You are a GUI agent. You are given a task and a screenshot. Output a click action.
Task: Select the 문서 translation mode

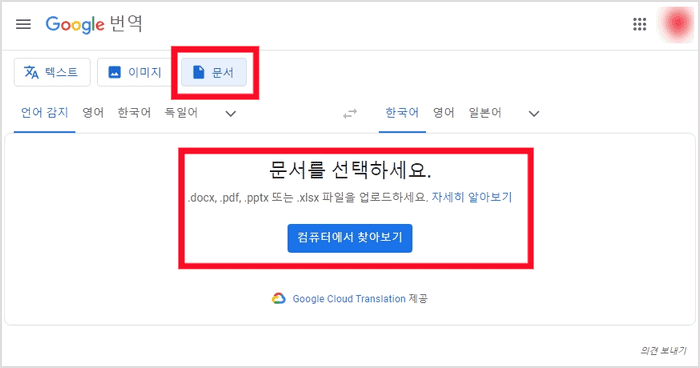[214, 72]
